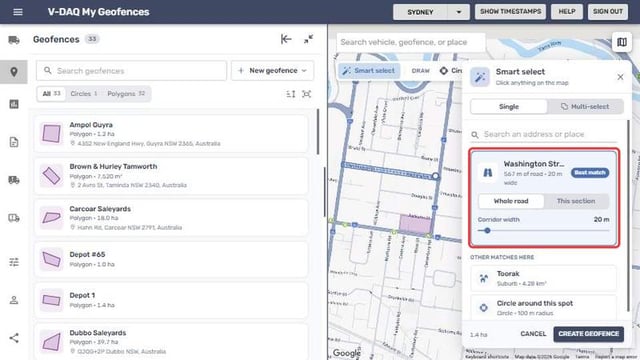640x360 pixels.
Task: Open the delivery truck sidebar icon
Action: point(14,180)
